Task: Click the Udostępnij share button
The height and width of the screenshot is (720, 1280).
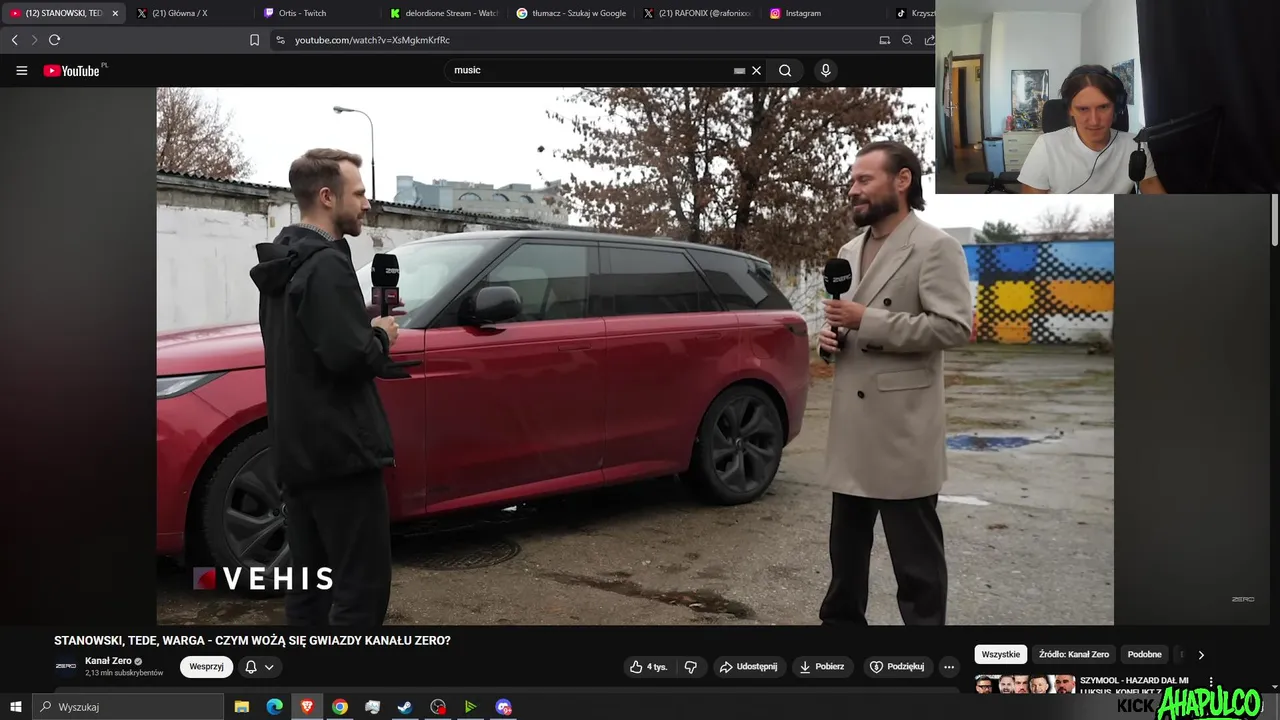Action: click(749, 667)
